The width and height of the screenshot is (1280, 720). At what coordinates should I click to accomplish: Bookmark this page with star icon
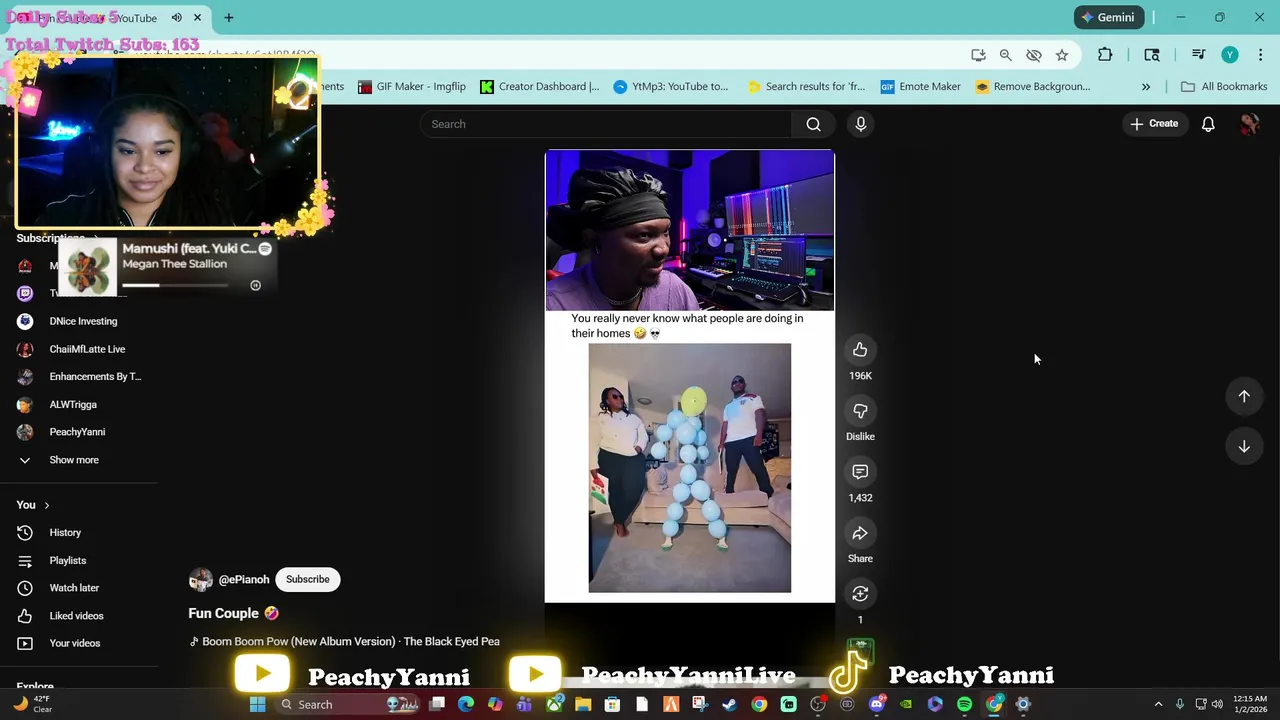1062,55
